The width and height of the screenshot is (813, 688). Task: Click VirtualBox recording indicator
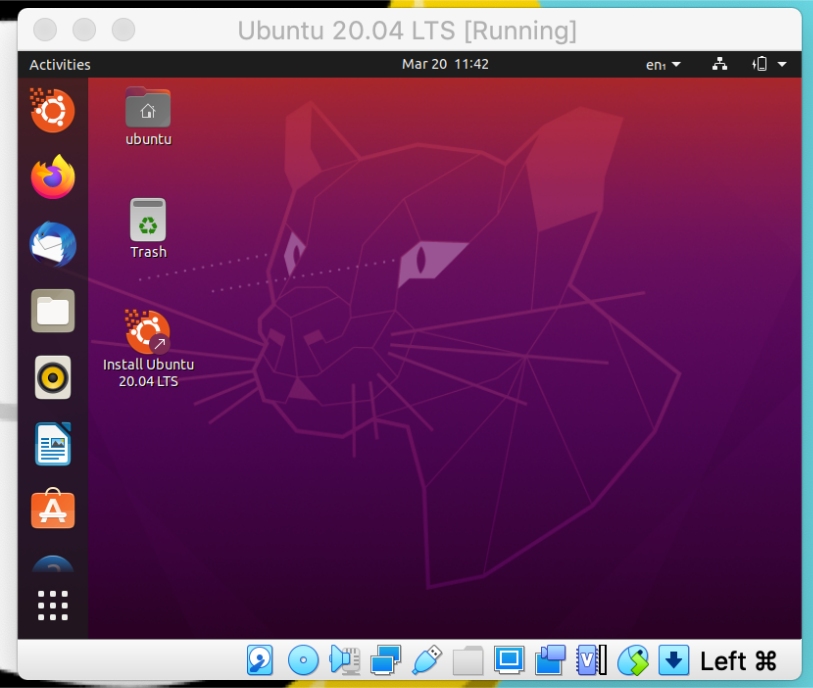(550, 660)
